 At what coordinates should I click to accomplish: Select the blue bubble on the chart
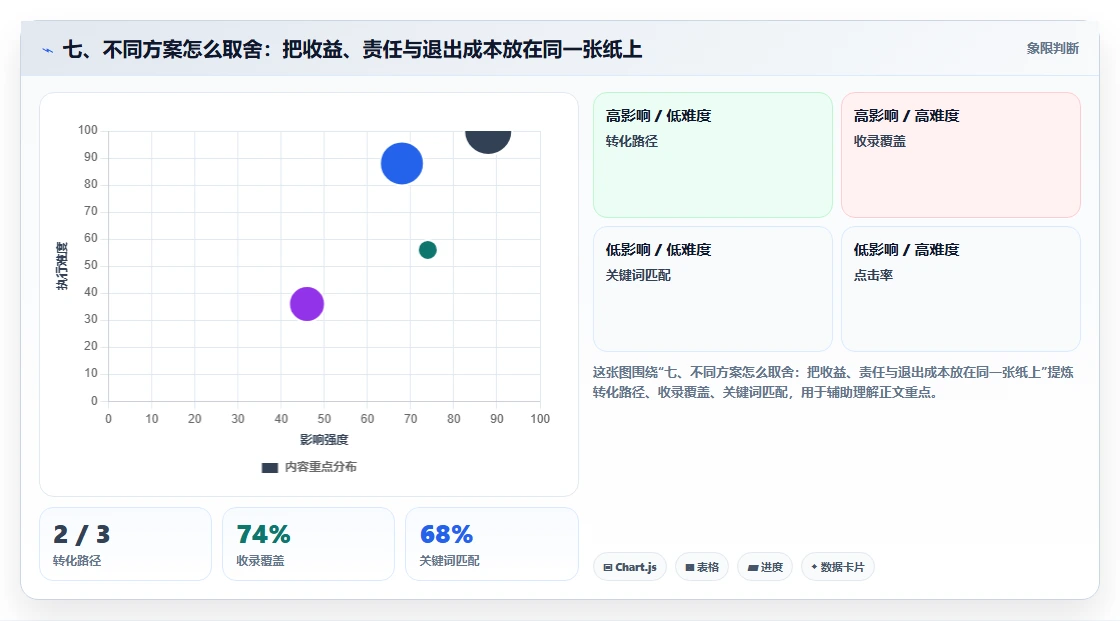[401, 163]
